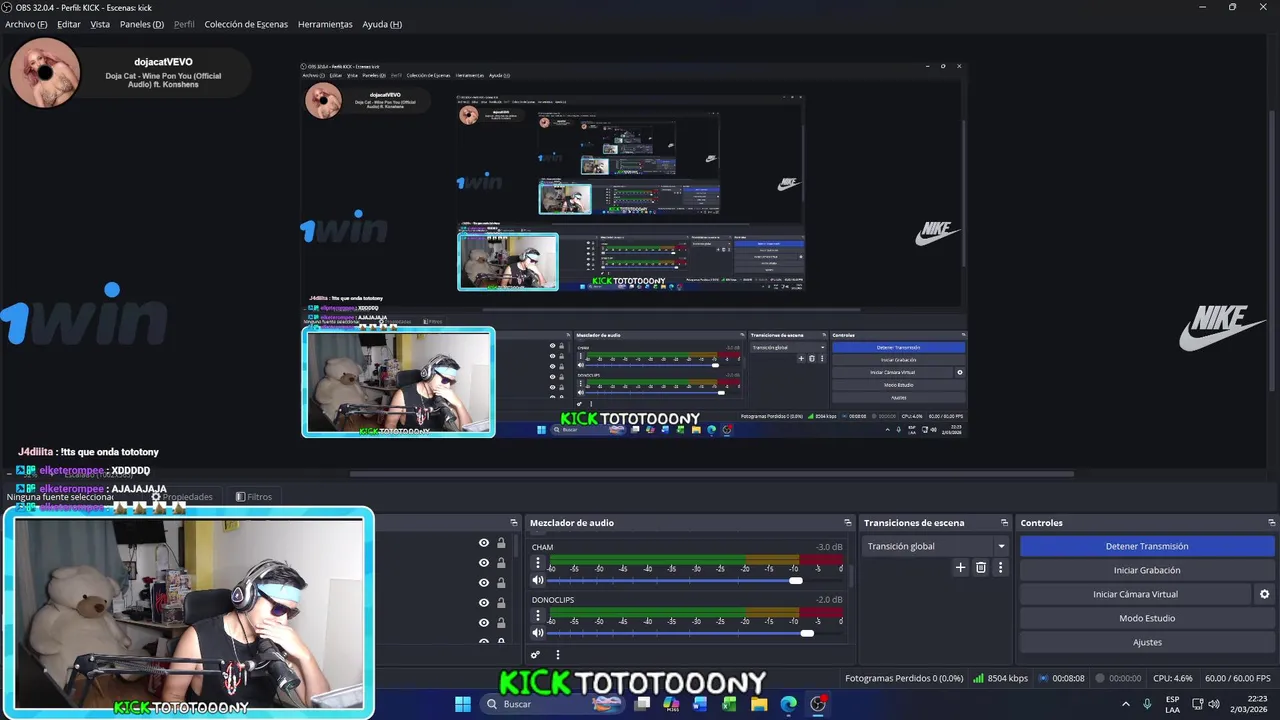Open Task View from taskbar
Viewport: 1280px width, 720px height.
(643, 704)
